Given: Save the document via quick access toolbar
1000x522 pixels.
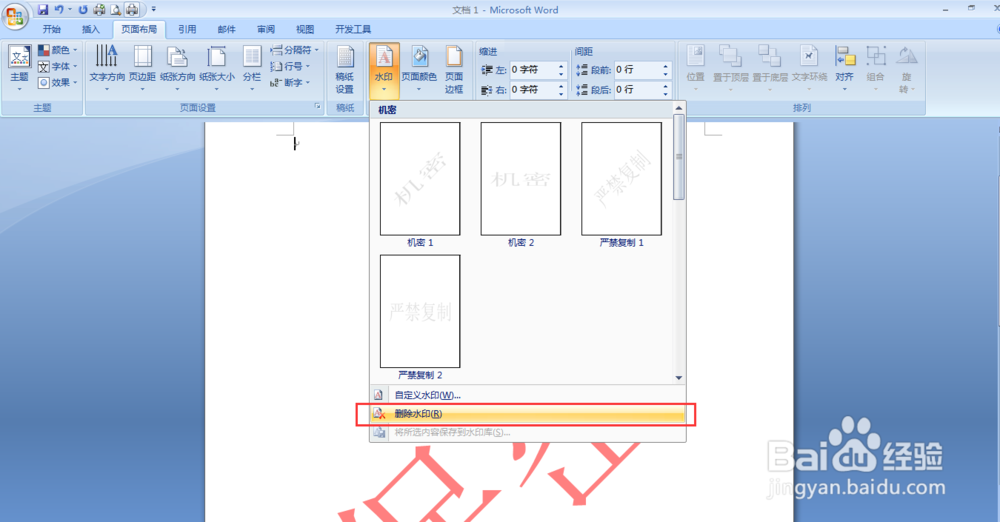Looking at the screenshot, I should (43, 10).
